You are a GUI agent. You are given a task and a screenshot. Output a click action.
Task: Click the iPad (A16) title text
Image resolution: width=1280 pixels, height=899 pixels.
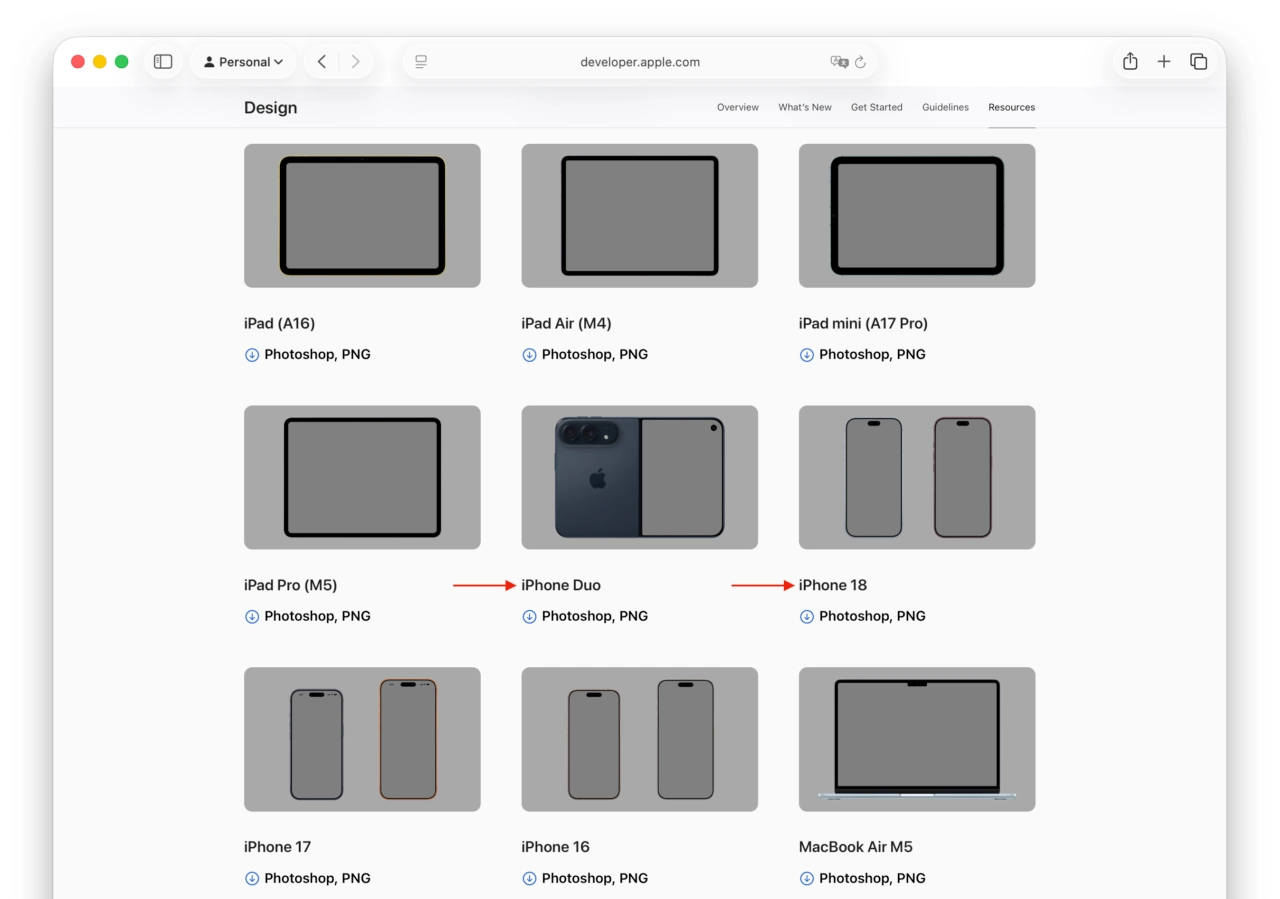[280, 324]
